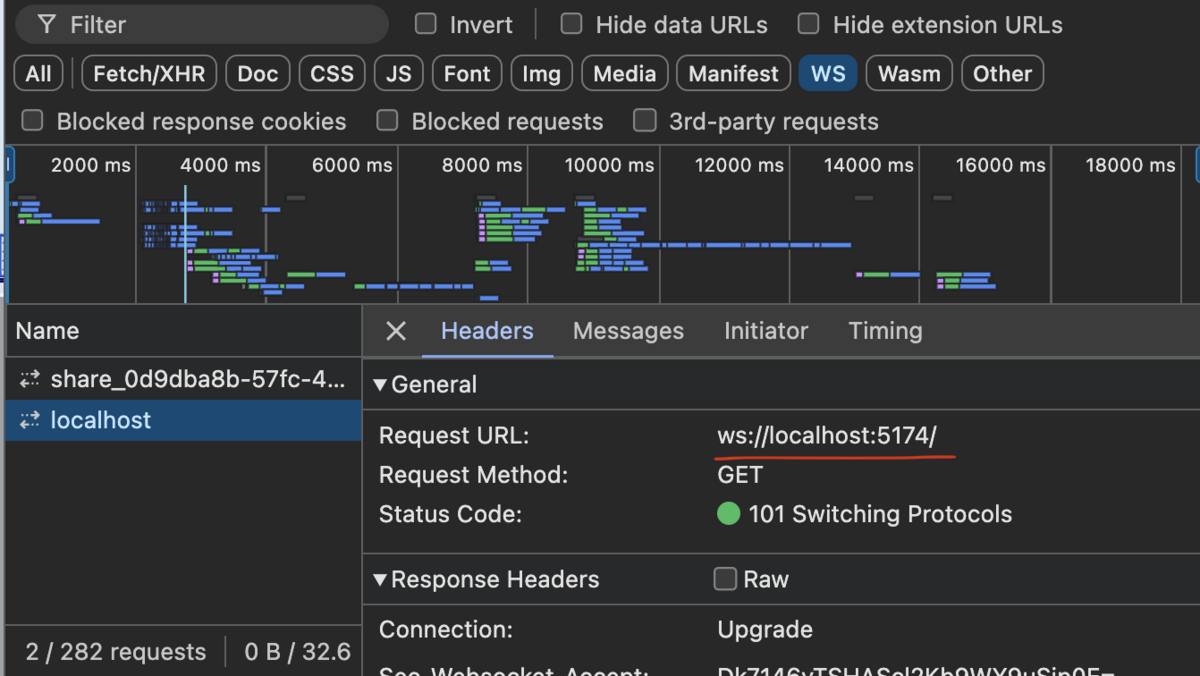
Task: Collapse the General section
Action: point(380,385)
